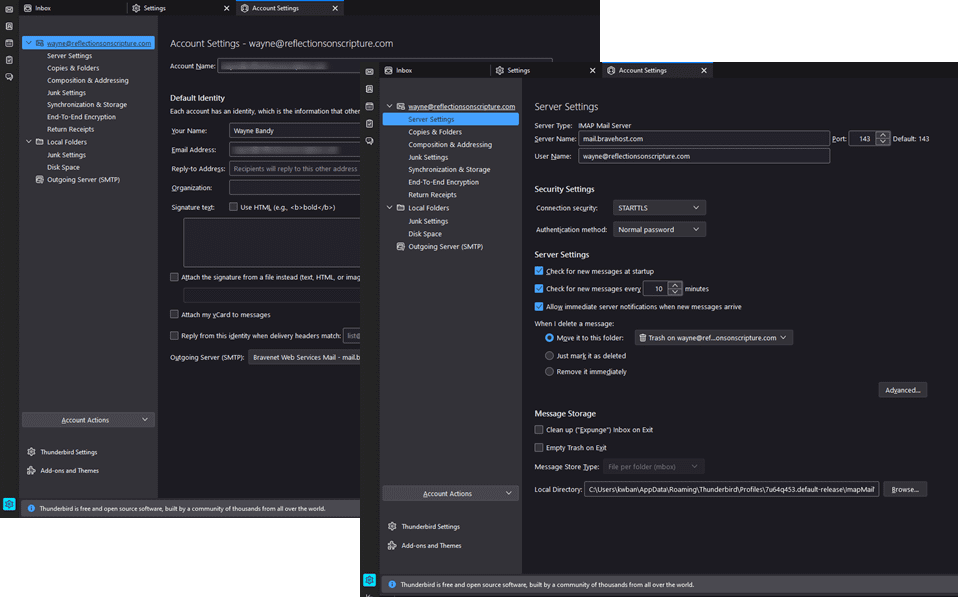The height and width of the screenshot is (597, 958).
Task: Open Chat icon in front window sidebar
Action: coord(370,141)
